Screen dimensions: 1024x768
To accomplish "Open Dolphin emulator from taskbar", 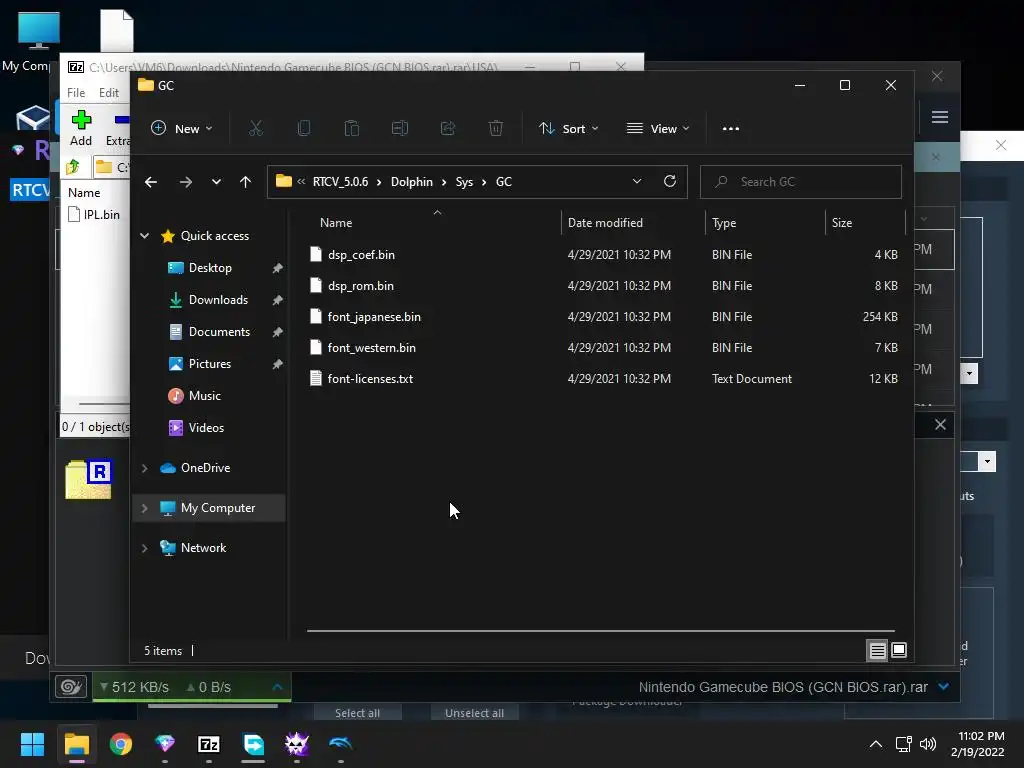I will (x=341, y=744).
